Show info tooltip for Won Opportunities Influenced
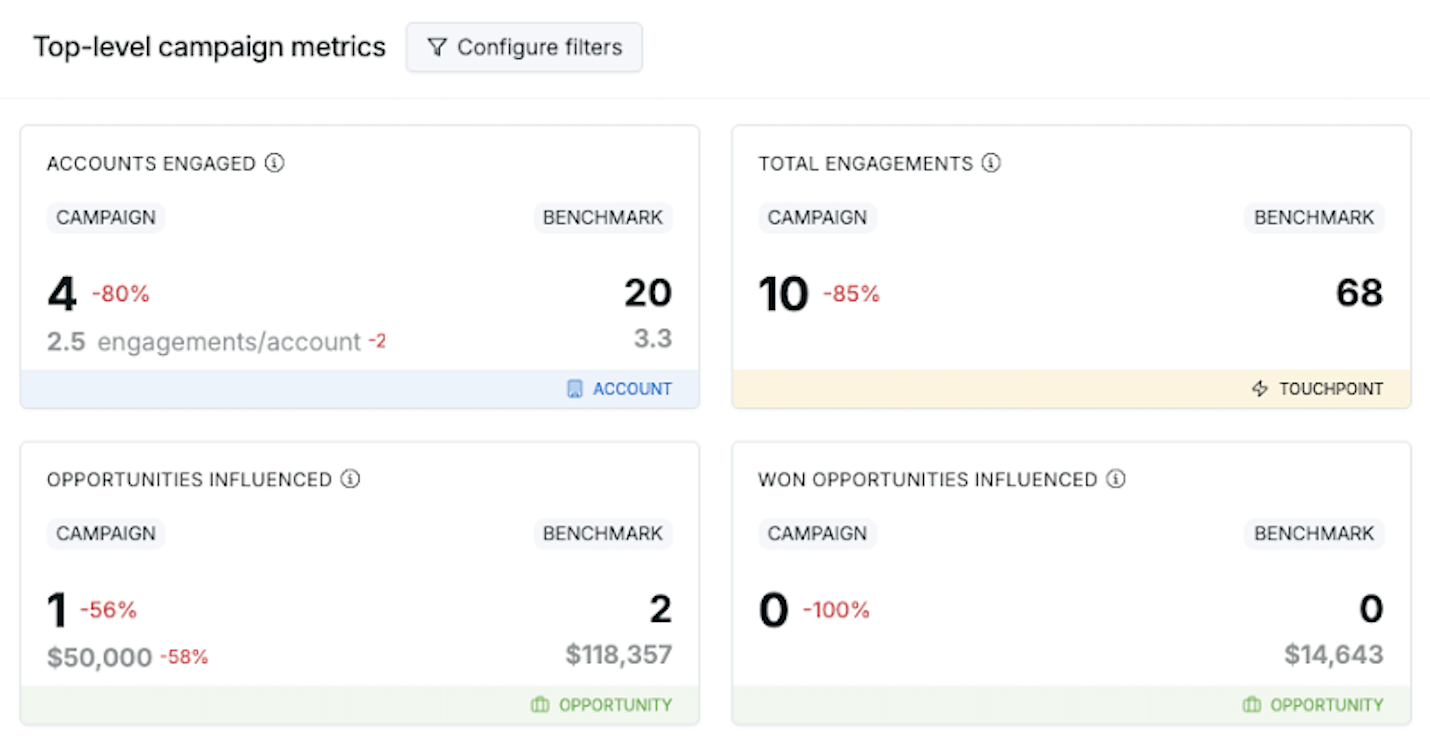1430x742 pixels. (x=1116, y=479)
